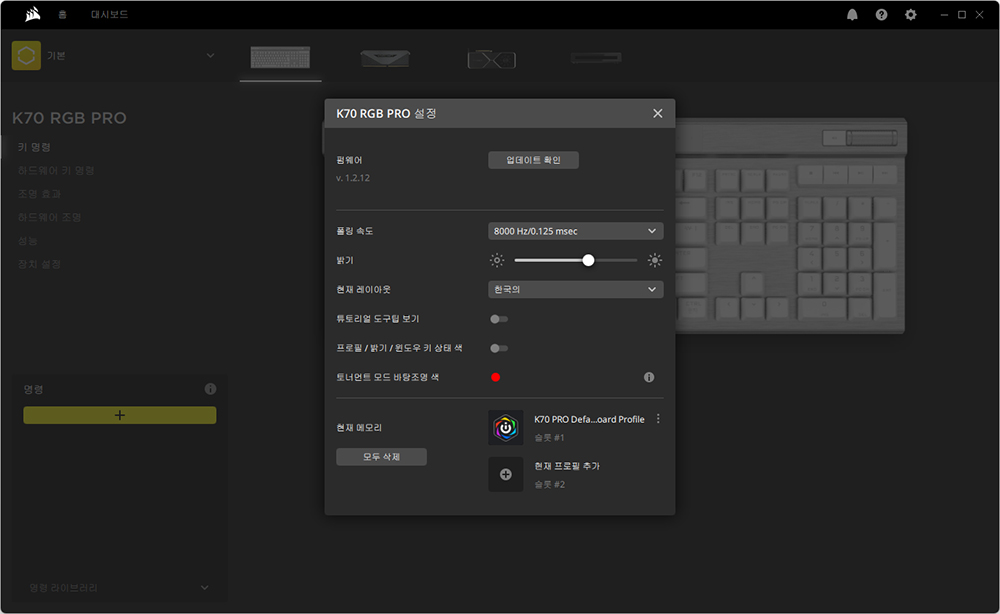Open the iCUE settings gear icon
The width and height of the screenshot is (1000, 614).
911,15
